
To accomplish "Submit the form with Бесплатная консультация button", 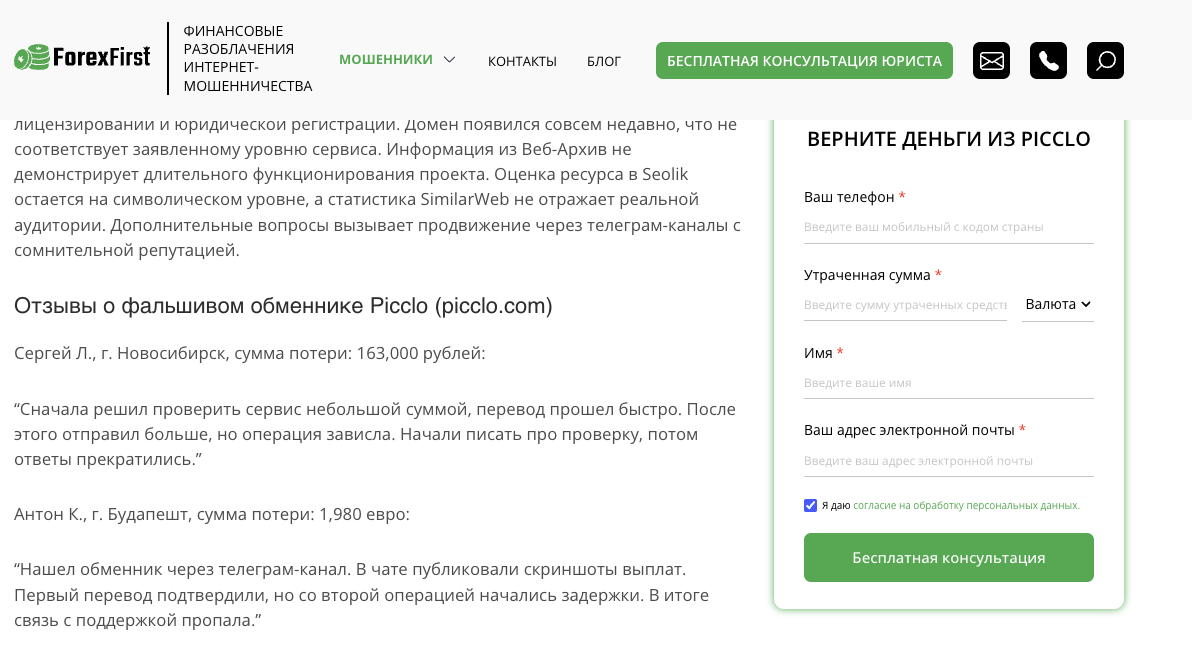I will pos(948,558).
